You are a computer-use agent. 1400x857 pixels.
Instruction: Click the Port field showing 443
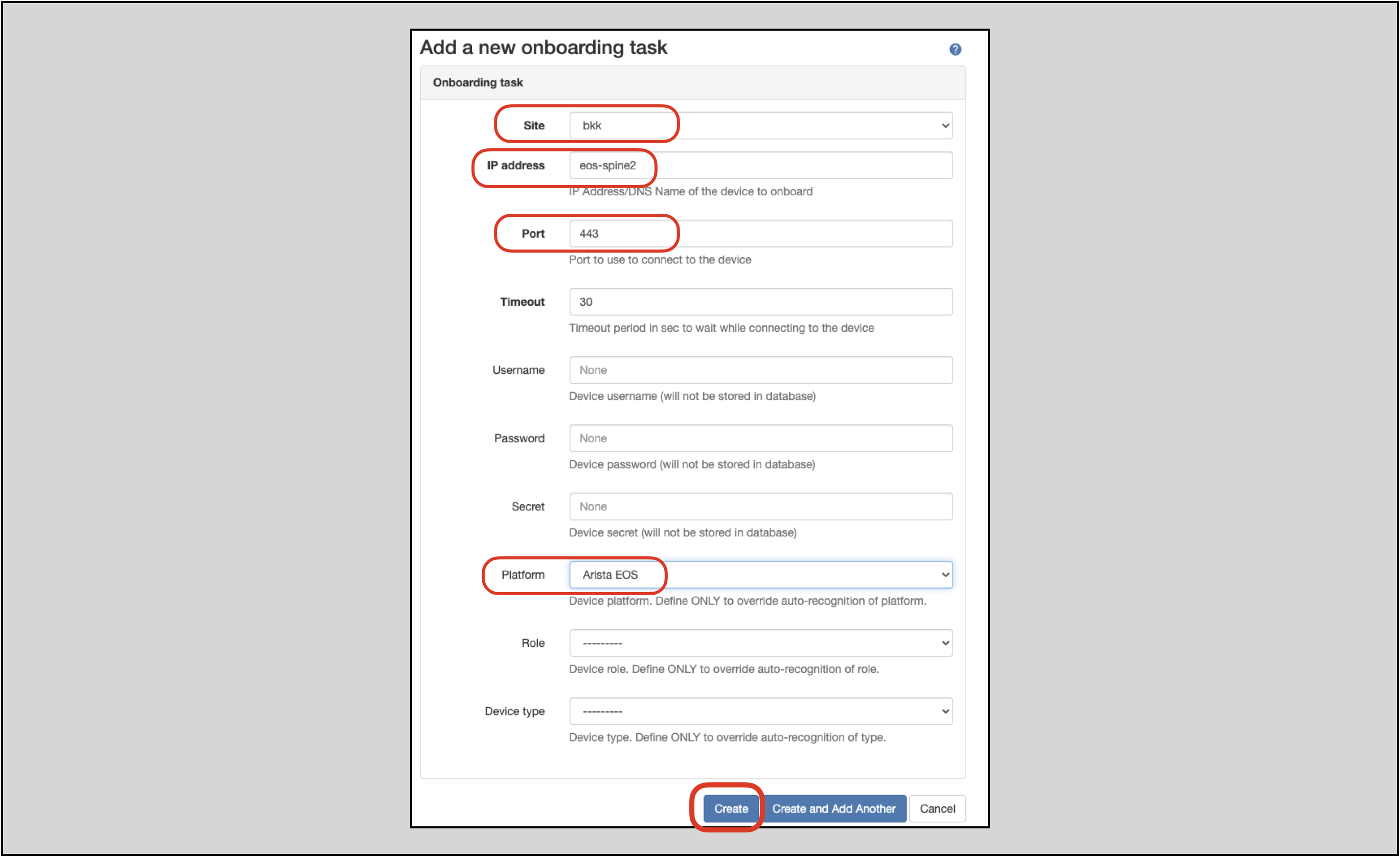point(761,234)
